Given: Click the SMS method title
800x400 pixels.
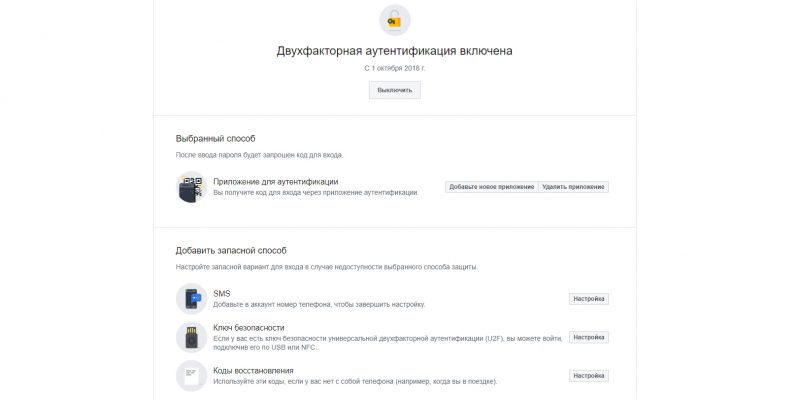Looking at the screenshot, I should coord(222,293).
